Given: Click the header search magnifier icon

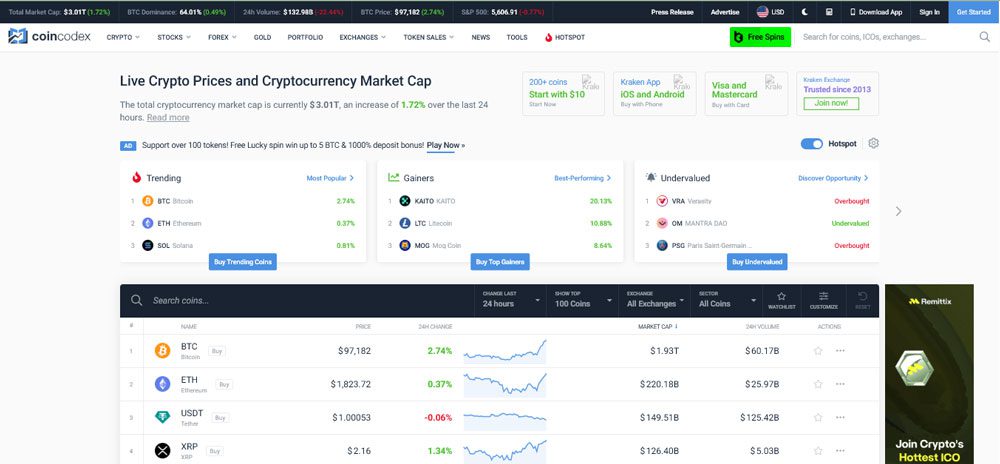Looking at the screenshot, I should pyautogui.click(x=985, y=37).
